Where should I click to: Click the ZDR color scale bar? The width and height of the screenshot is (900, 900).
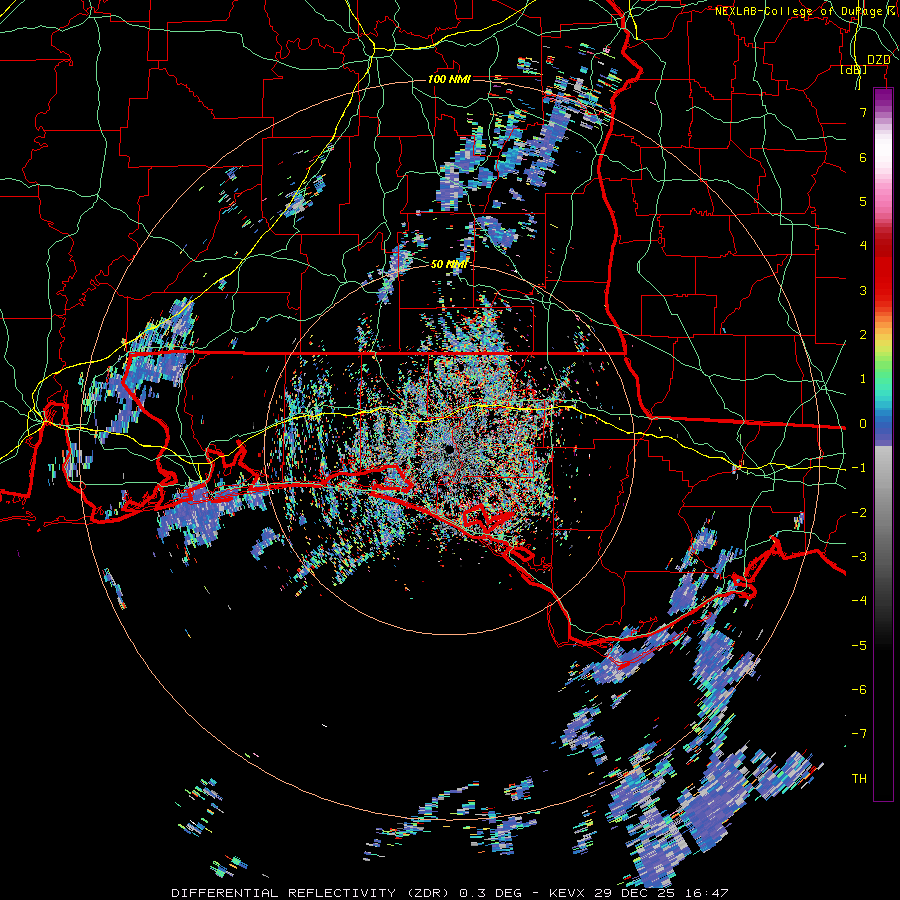point(883,444)
